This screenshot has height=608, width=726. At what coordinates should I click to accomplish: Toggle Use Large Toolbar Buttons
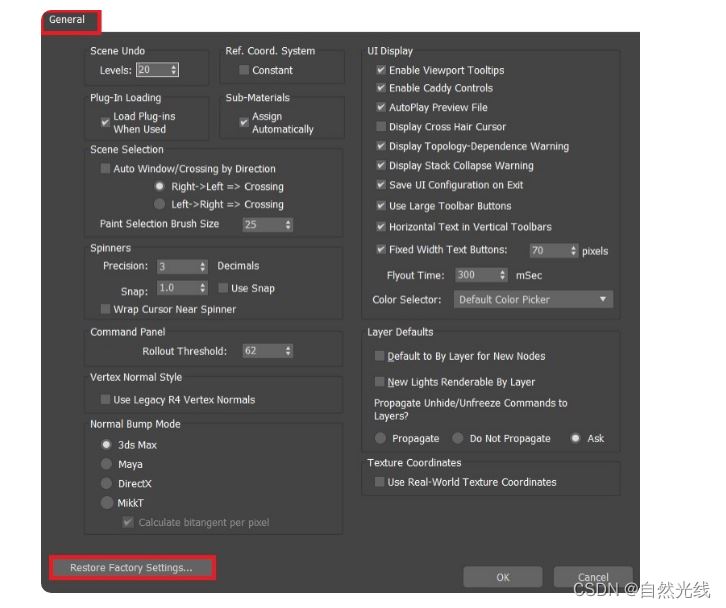(381, 206)
